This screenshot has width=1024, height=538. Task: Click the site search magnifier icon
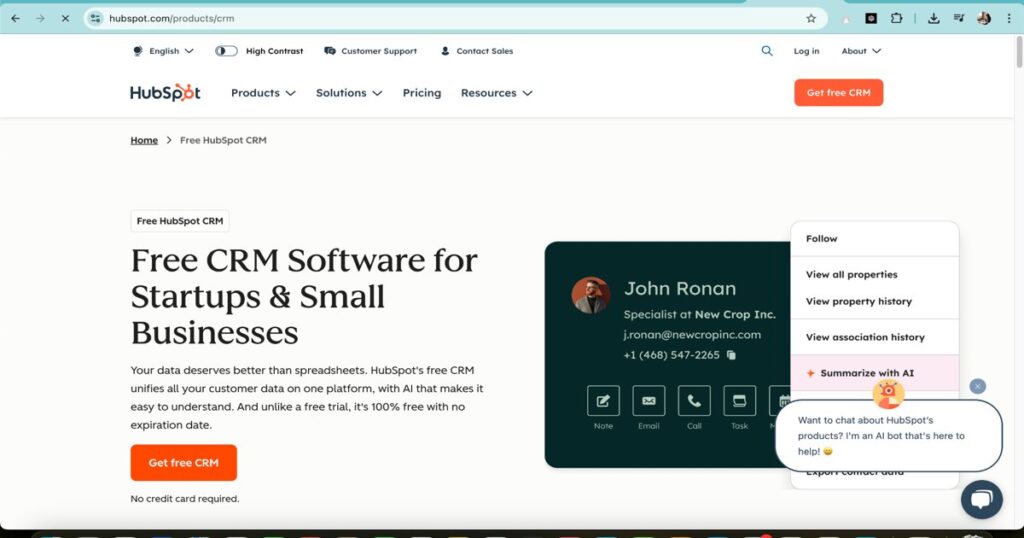[x=767, y=51]
